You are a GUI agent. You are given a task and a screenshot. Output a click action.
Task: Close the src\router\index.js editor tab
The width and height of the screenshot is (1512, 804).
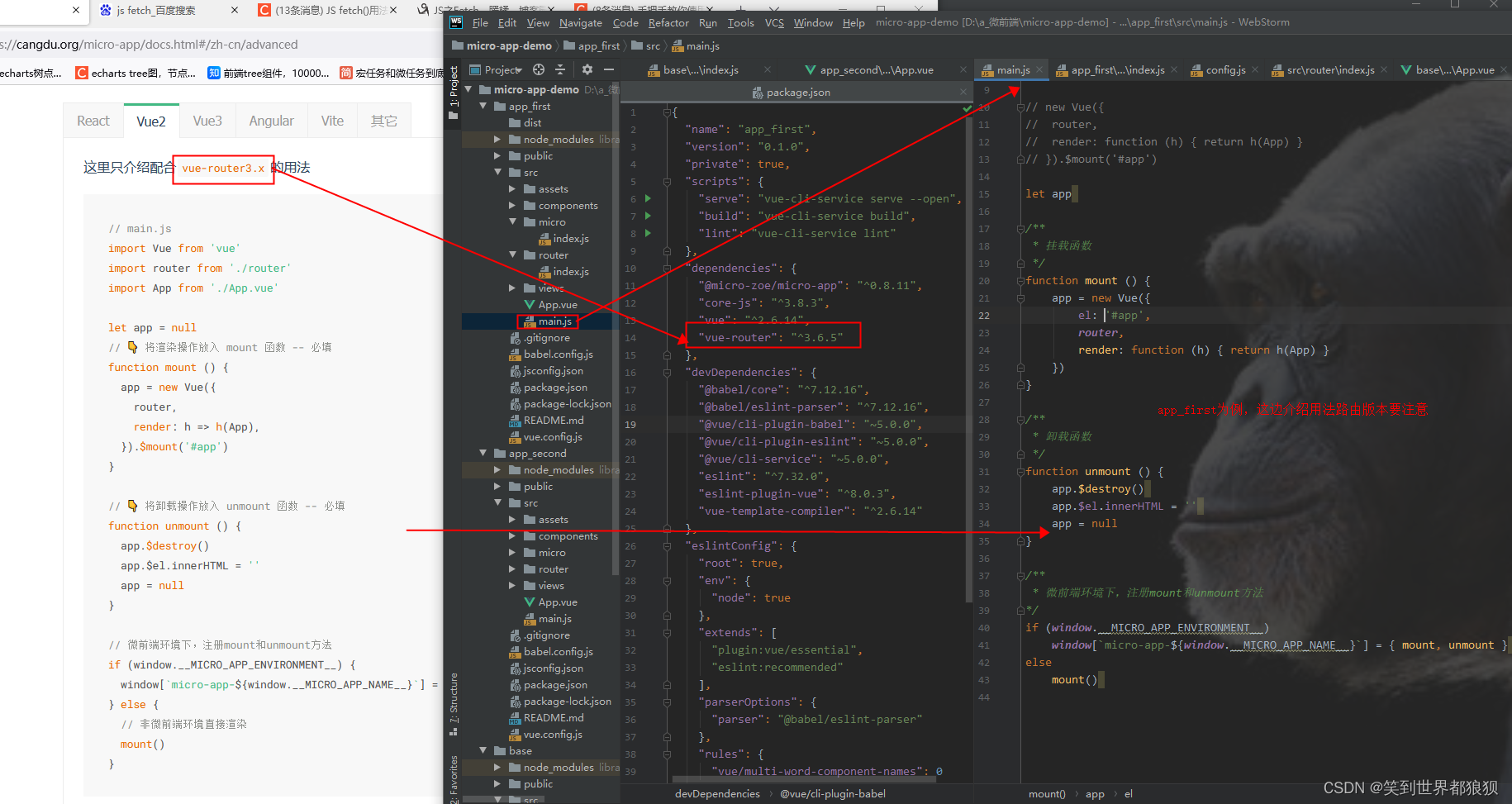[x=1384, y=70]
